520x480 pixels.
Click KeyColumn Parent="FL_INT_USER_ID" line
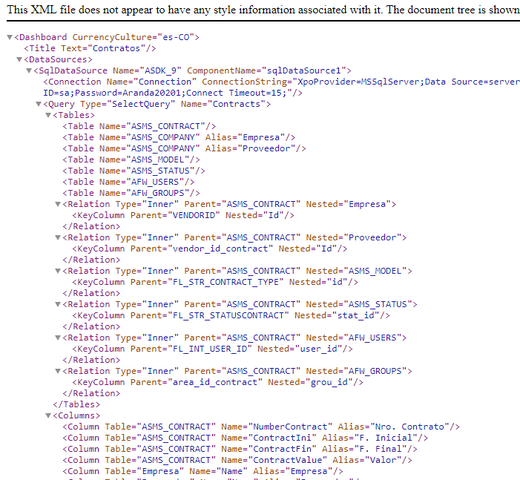[212, 349]
